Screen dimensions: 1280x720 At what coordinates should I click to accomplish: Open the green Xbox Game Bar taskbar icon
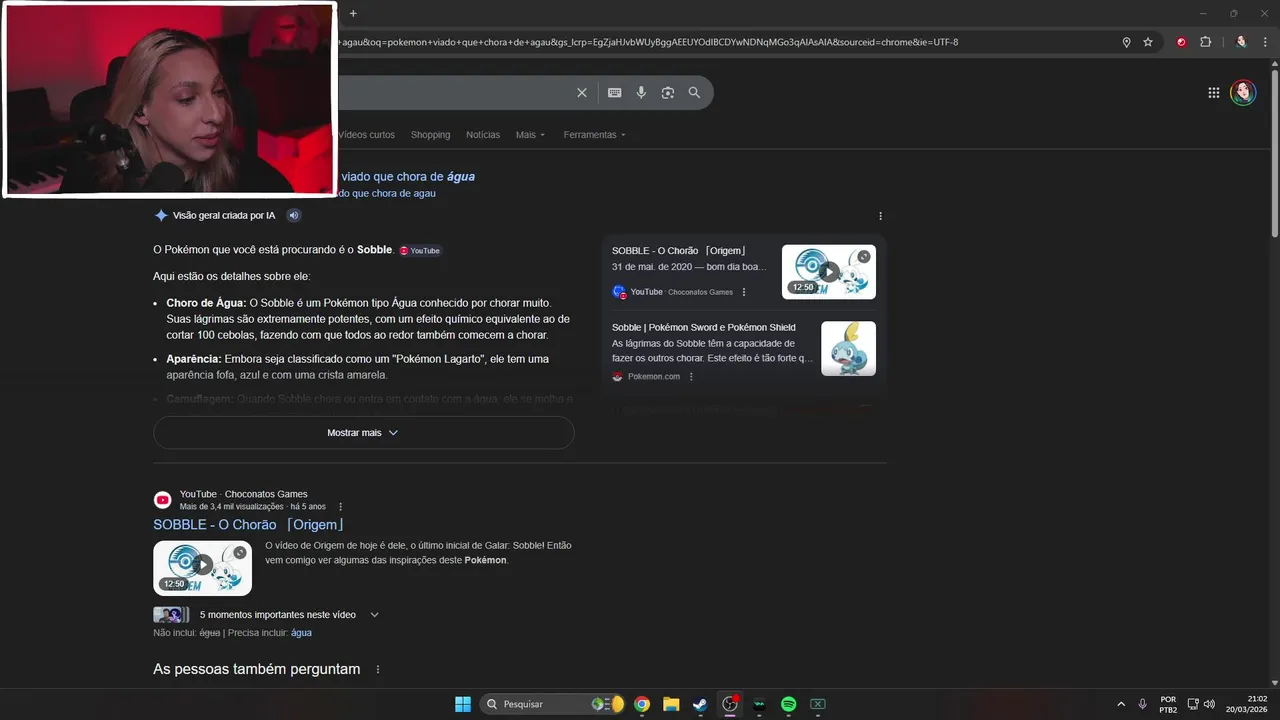(x=817, y=704)
